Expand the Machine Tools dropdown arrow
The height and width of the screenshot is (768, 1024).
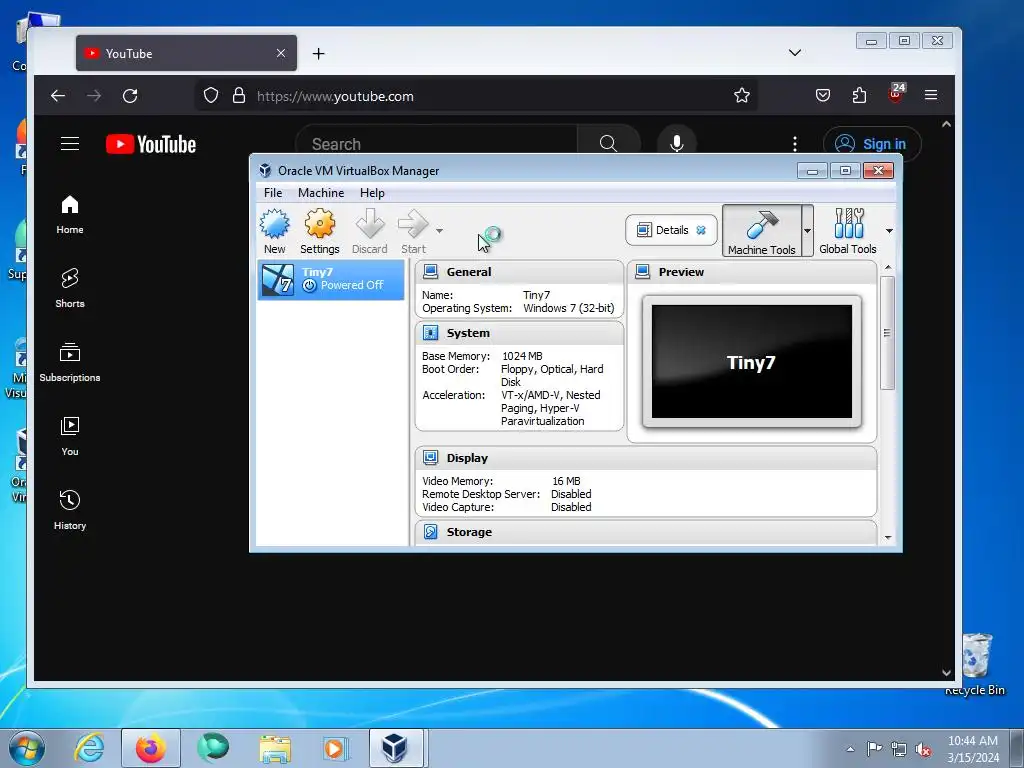point(807,231)
